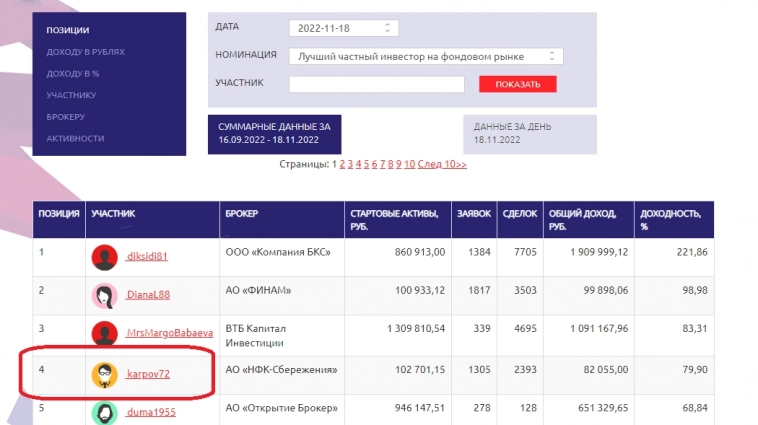Switch to Суммарные данные tab
The image size is (758, 425).
coord(274,134)
